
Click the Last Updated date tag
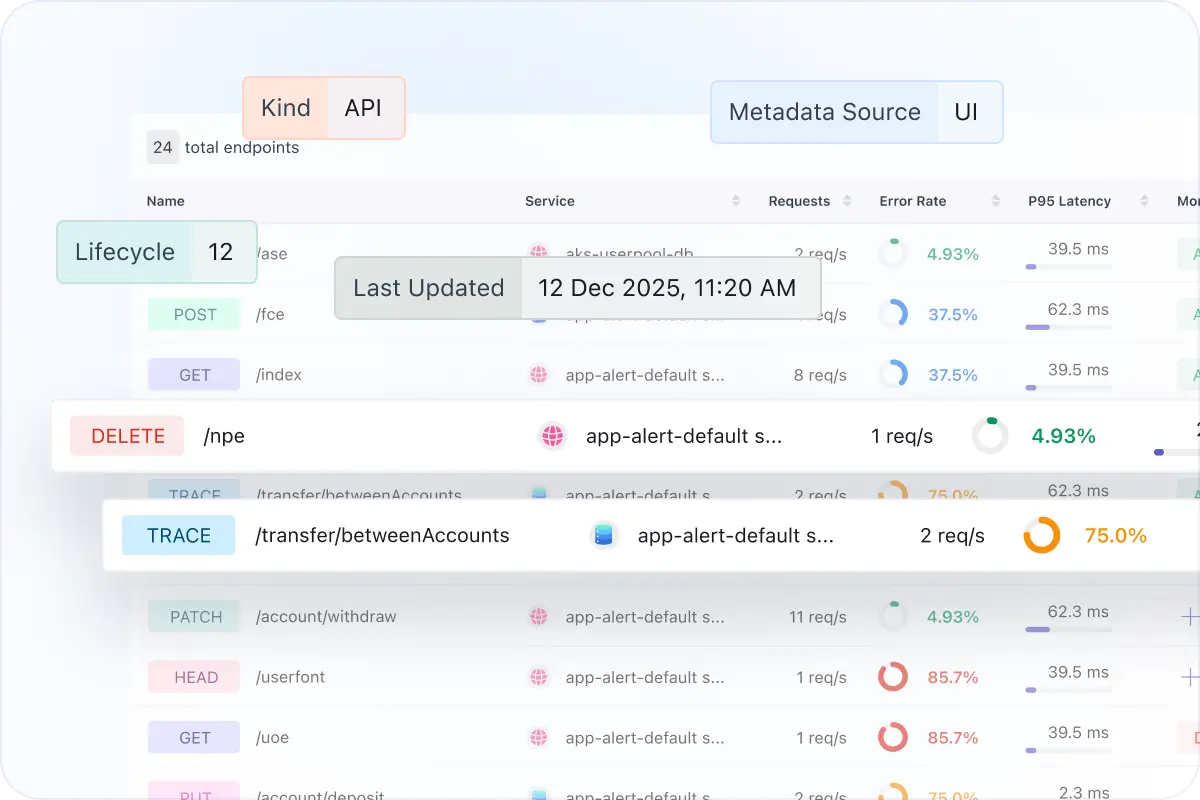point(577,288)
